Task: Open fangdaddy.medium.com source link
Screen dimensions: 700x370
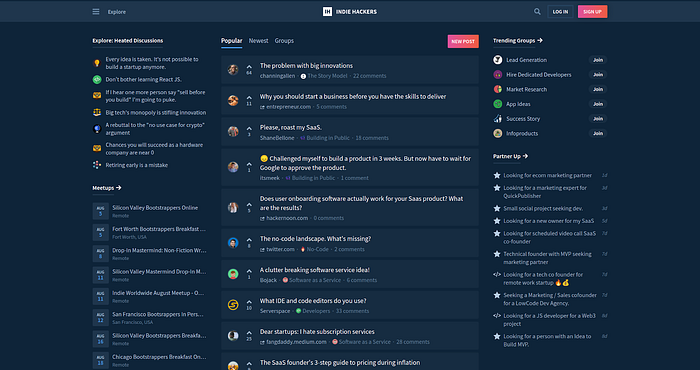Action: (x=296, y=342)
